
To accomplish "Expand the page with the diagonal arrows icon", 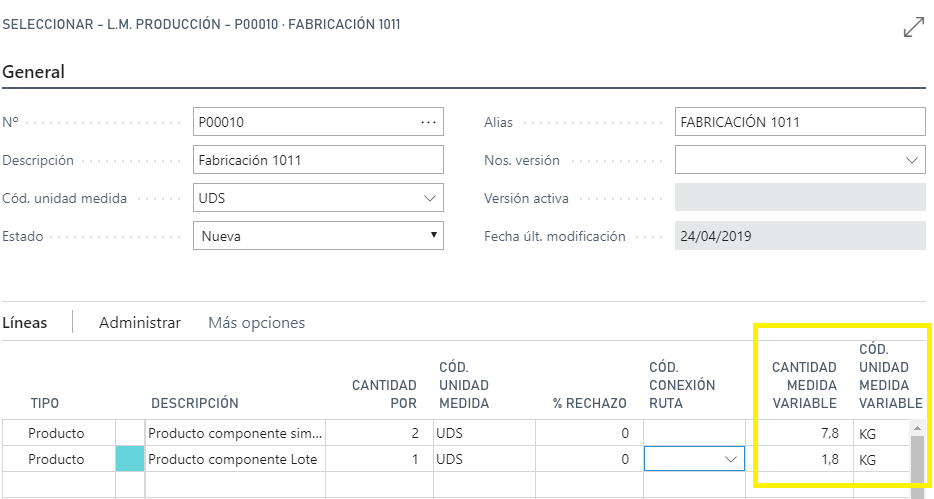I will [x=914, y=27].
